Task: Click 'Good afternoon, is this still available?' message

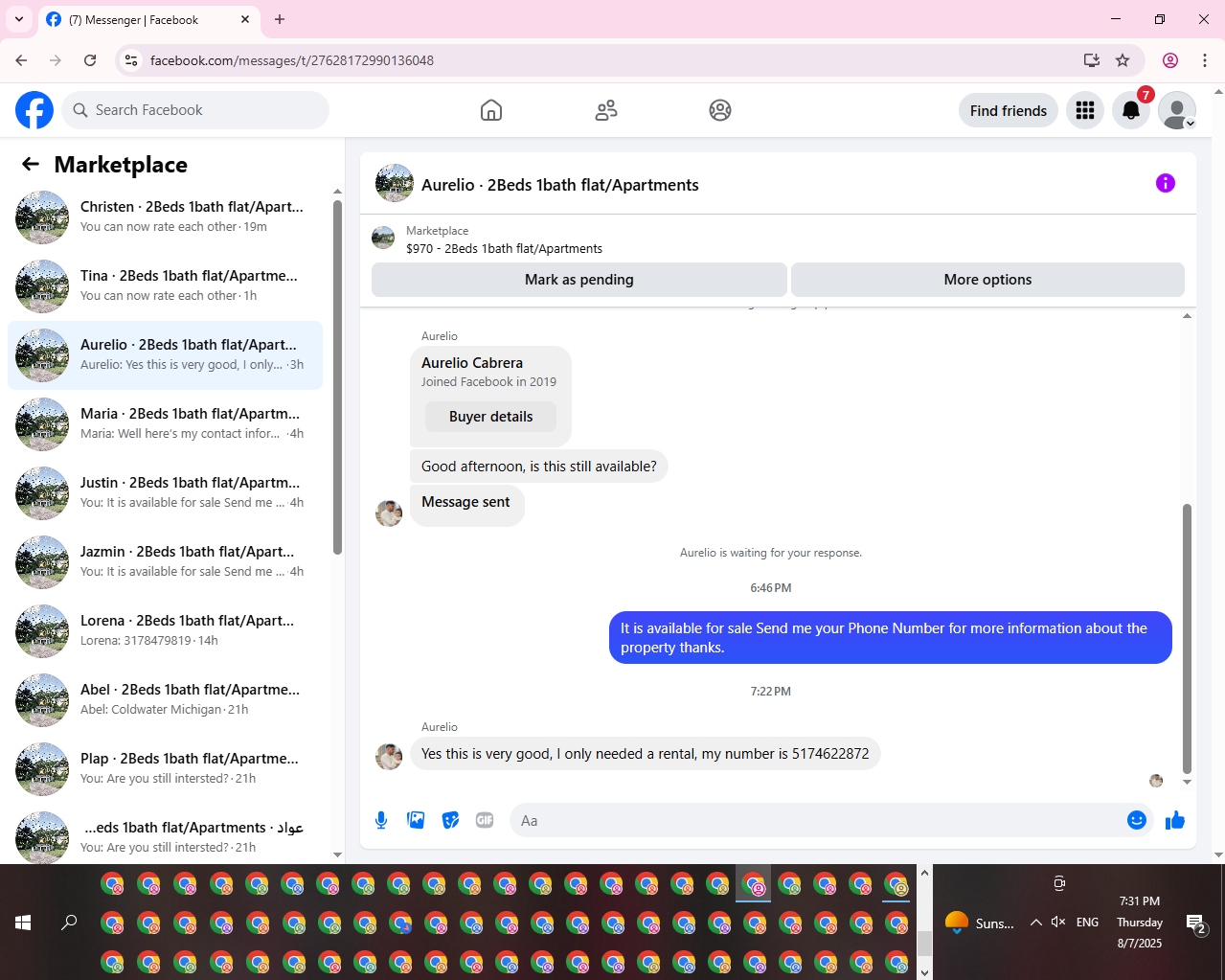Action: click(x=539, y=467)
